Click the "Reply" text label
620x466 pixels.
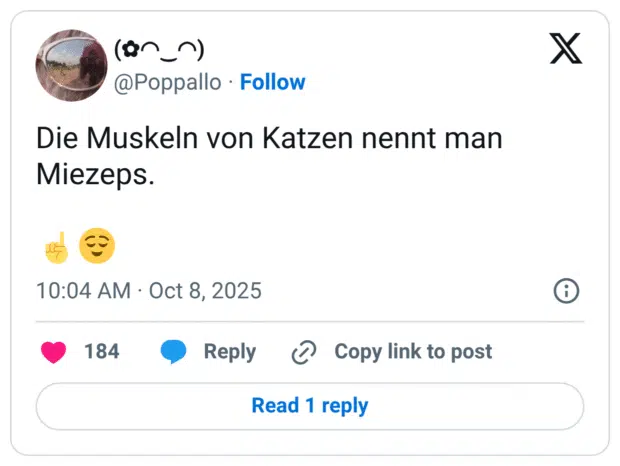click(x=230, y=352)
